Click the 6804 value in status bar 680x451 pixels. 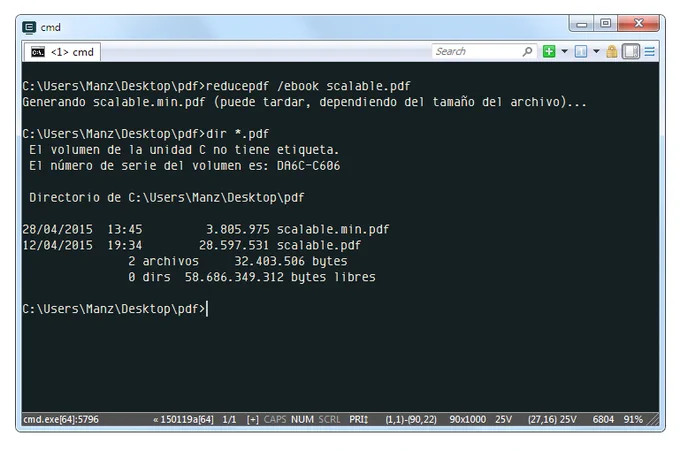click(x=603, y=419)
